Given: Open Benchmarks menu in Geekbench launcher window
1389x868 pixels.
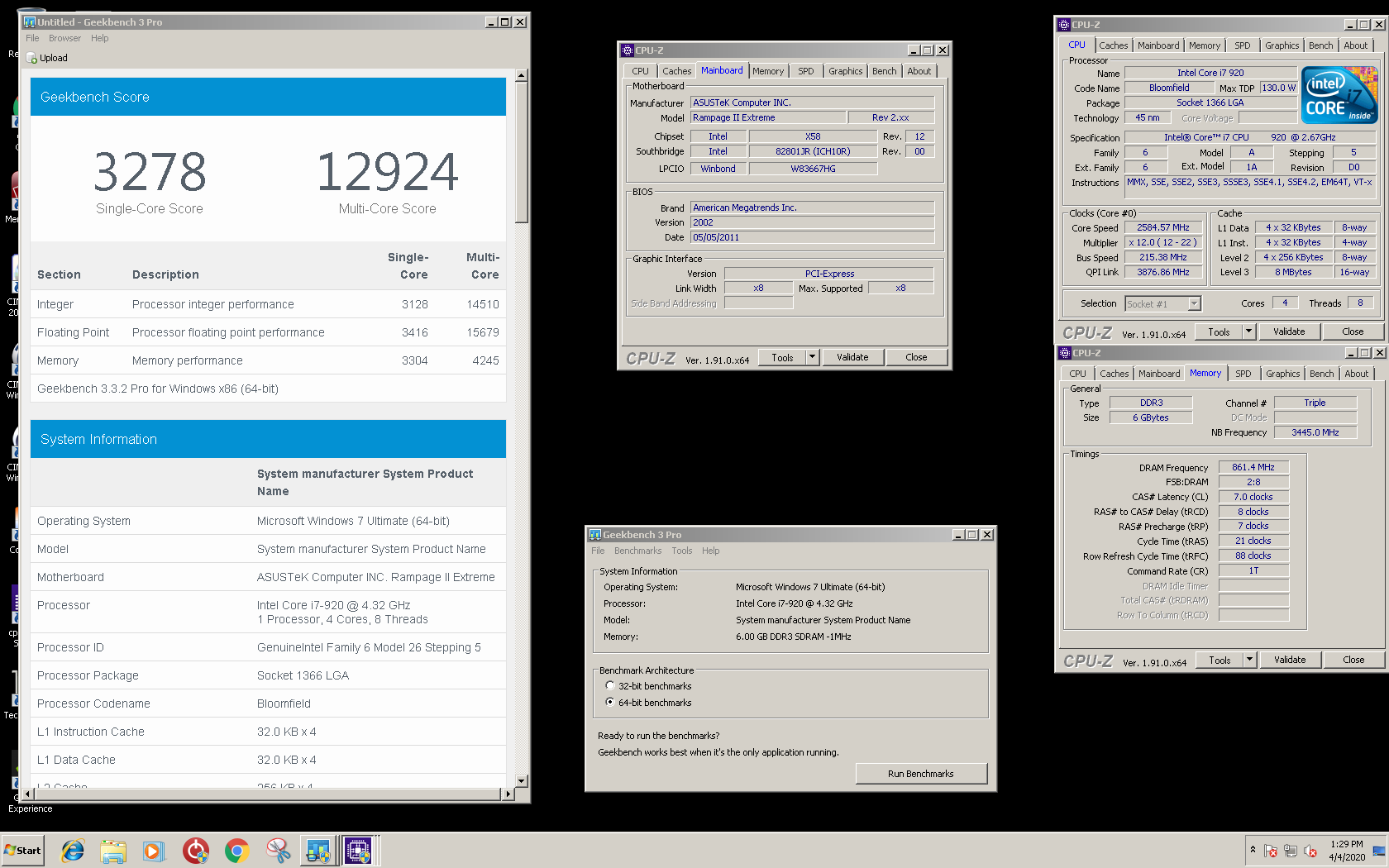Looking at the screenshot, I should (x=637, y=551).
